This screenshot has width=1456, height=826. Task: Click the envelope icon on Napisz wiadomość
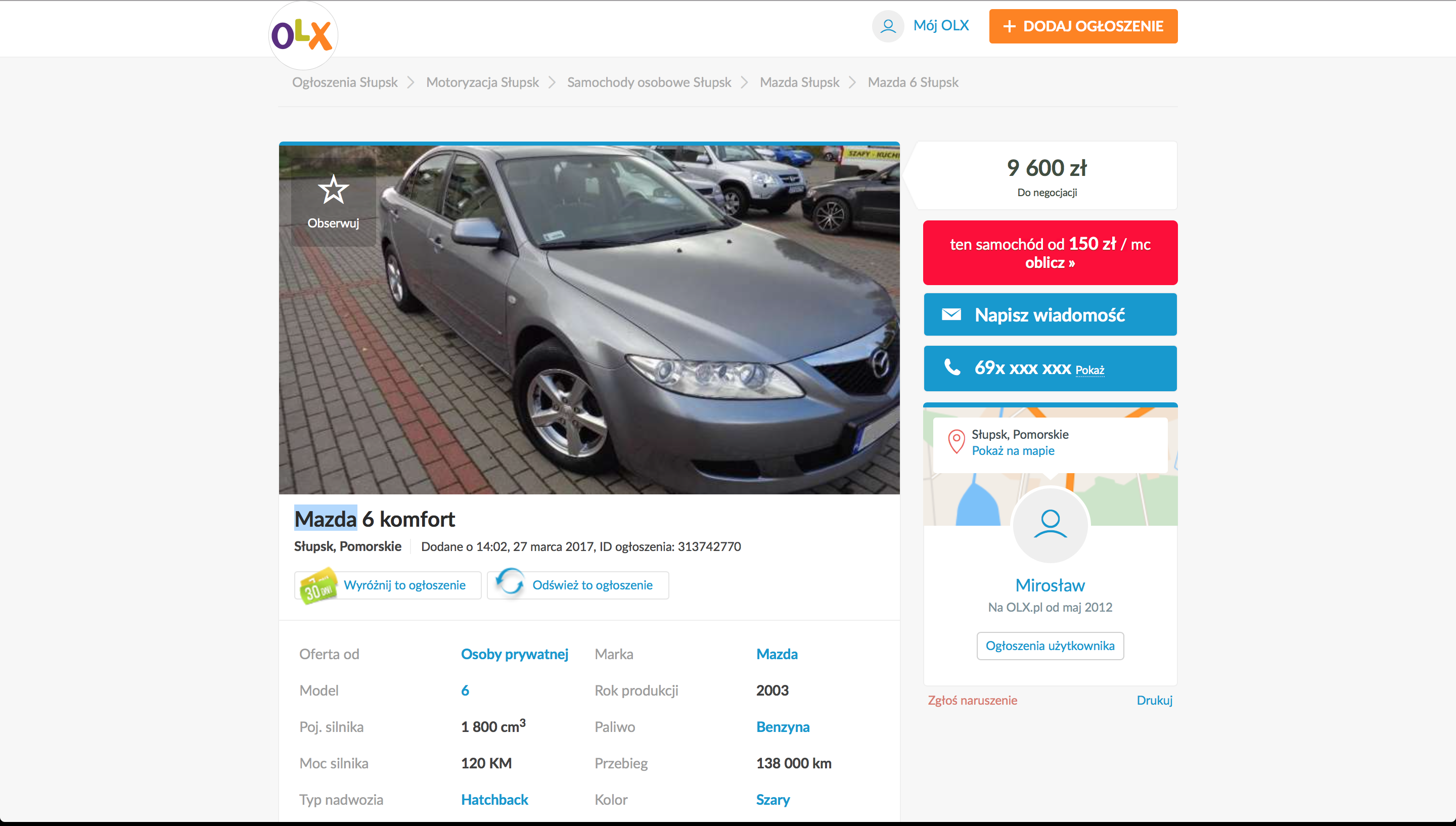pos(951,314)
